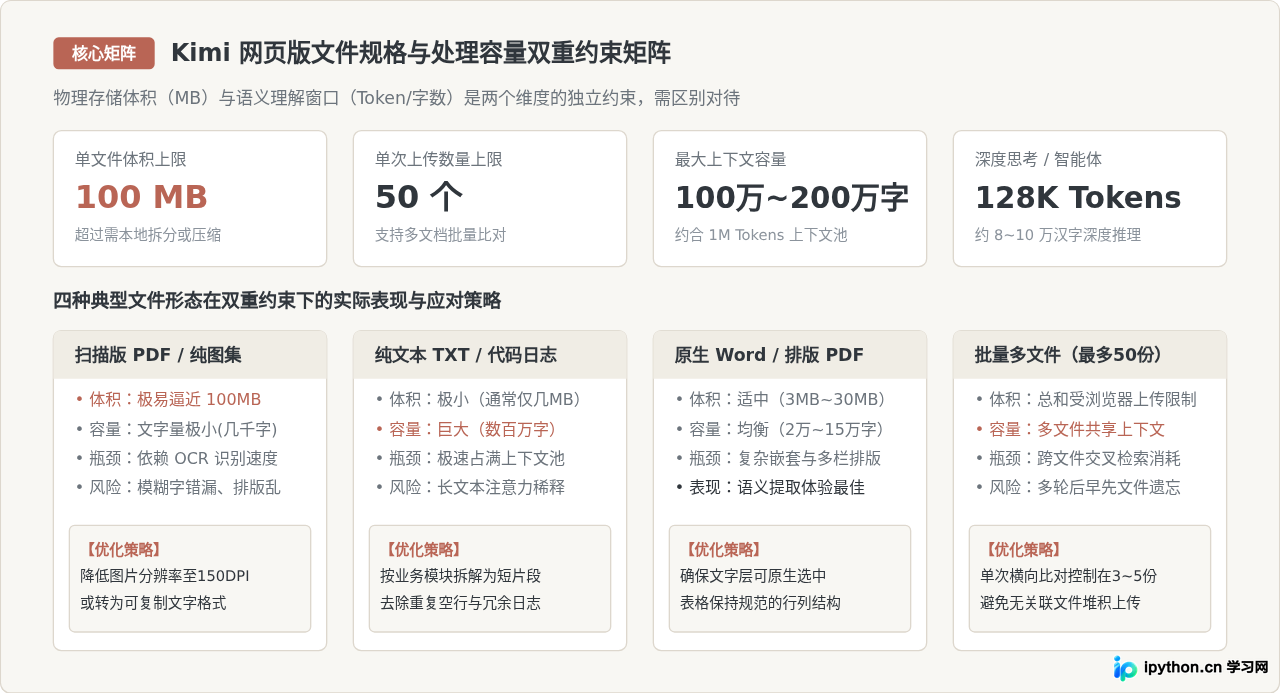Click the note 约 8~10 万汉字深度推理
1280x694 pixels.
click(x=1058, y=235)
